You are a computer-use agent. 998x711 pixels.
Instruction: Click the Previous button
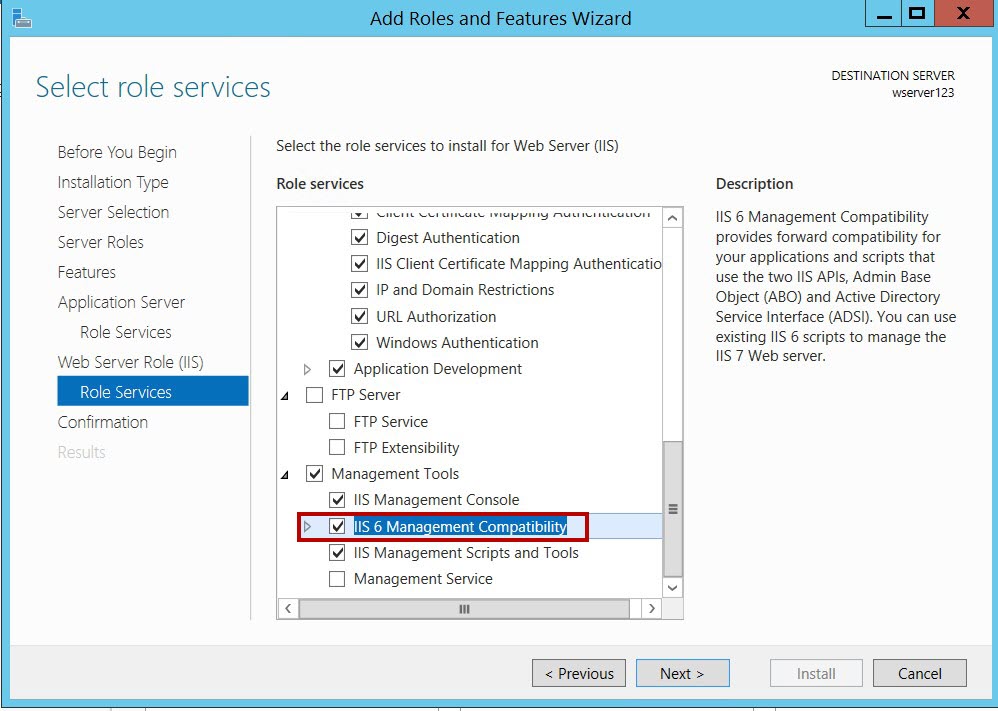[x=579, y=673]
